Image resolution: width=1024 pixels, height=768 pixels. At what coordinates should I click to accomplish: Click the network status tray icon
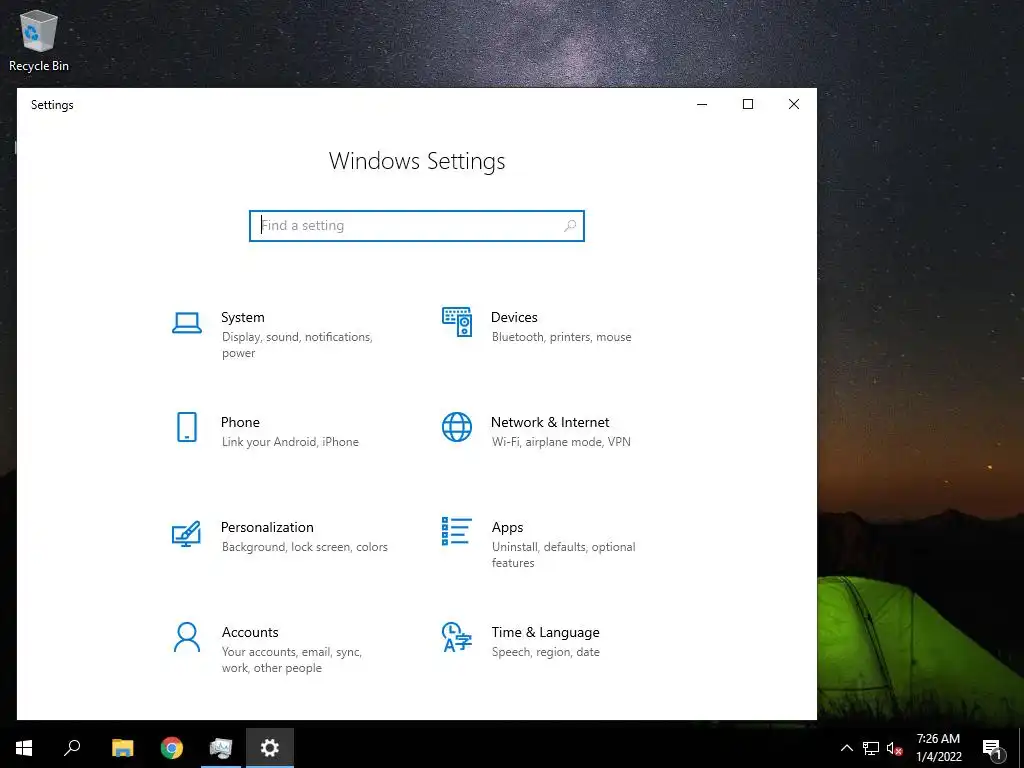coord(871,748)
